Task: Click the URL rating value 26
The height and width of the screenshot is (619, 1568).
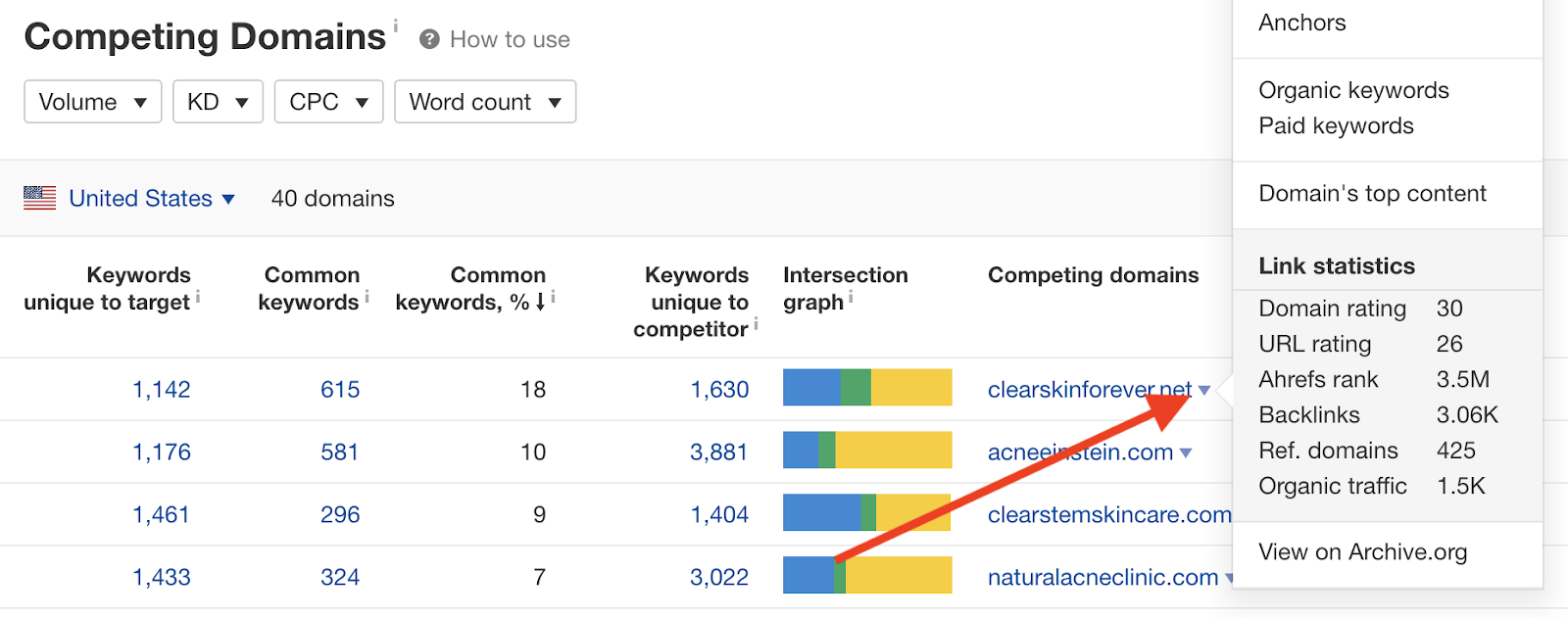Action: click(x=1449, y=344)
